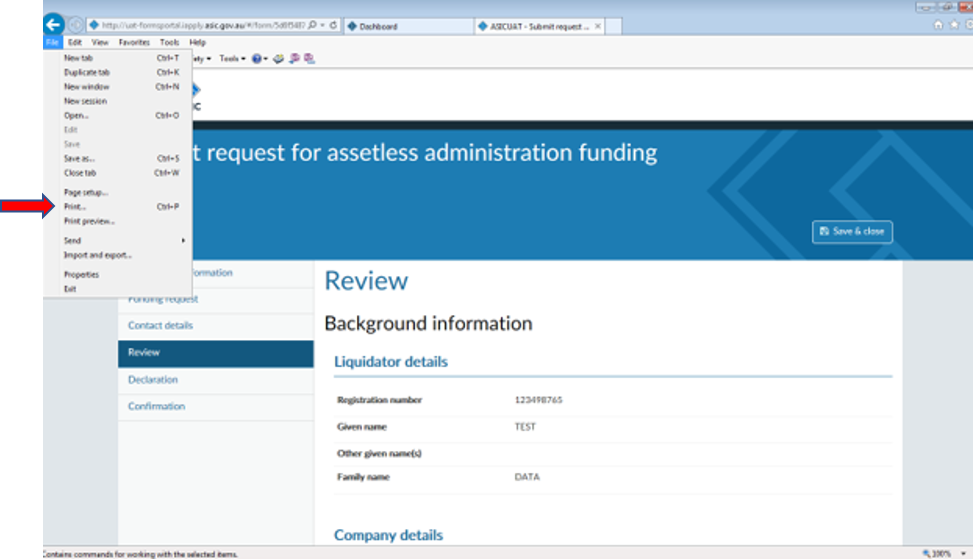Expand the arrow beside Help icon
Image resolution: width=973 pixels, height=559 pixels.
click(266, 59)
